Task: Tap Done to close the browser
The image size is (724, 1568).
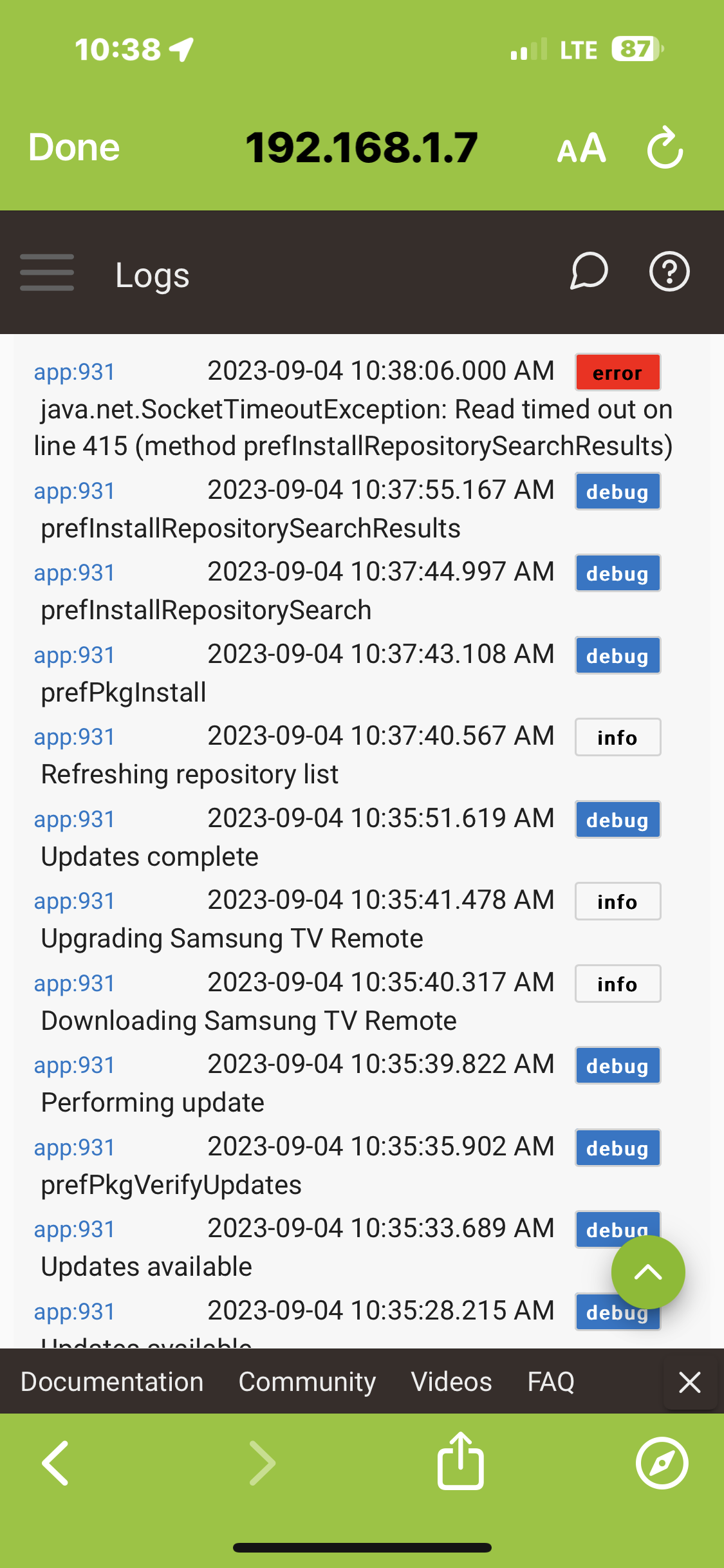Action: (x=74, y=147)
